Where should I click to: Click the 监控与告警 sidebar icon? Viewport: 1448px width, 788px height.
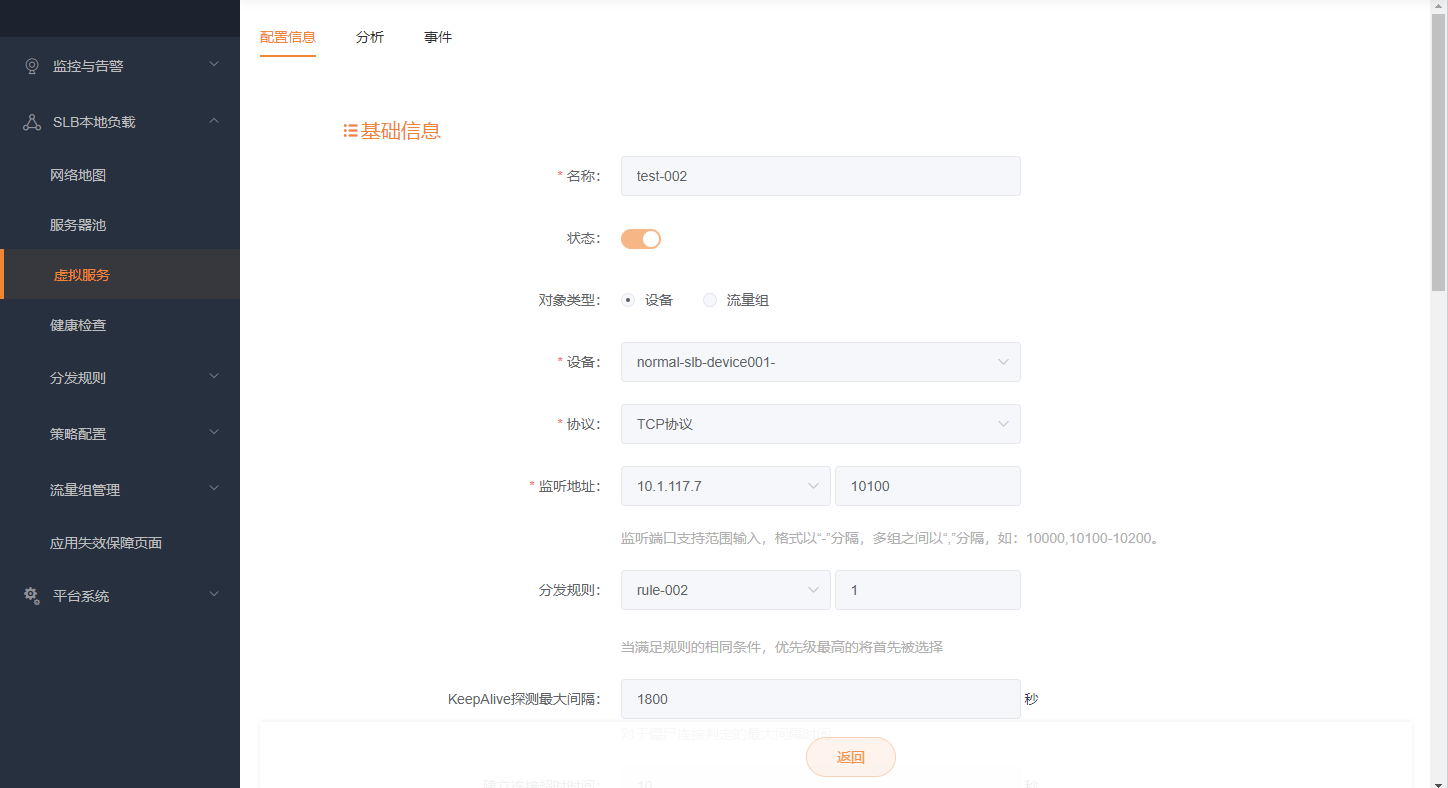pyautogui.click(x=30, y=65)
